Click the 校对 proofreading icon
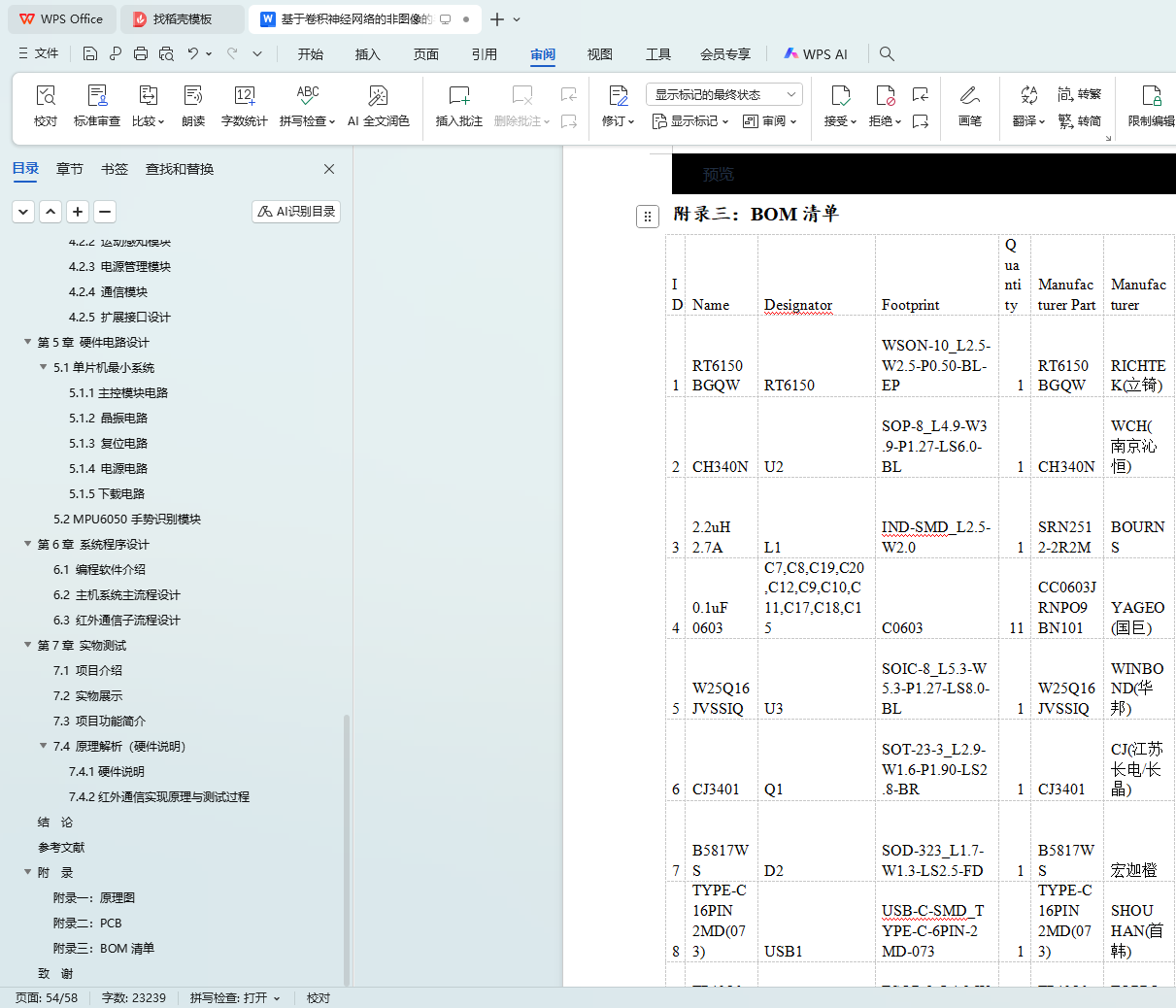Screen dimensions: 1176x1008 [x=46, y=95]
